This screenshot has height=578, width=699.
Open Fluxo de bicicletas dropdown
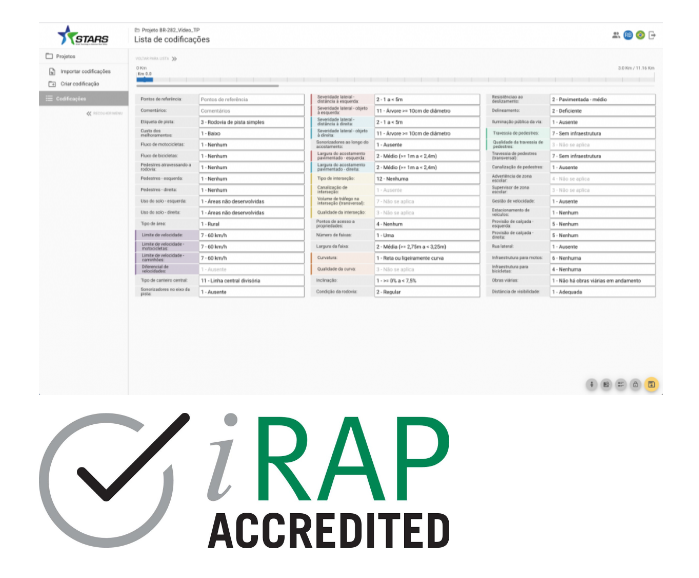coord(251,156)
